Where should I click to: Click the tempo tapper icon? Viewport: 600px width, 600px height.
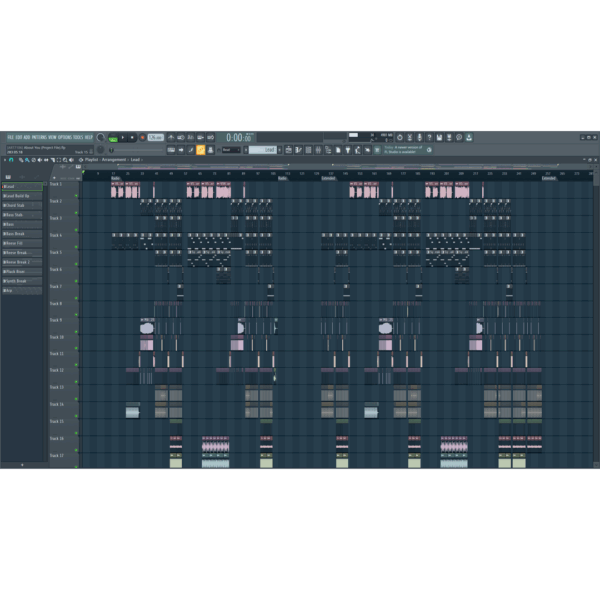point(357,150)
